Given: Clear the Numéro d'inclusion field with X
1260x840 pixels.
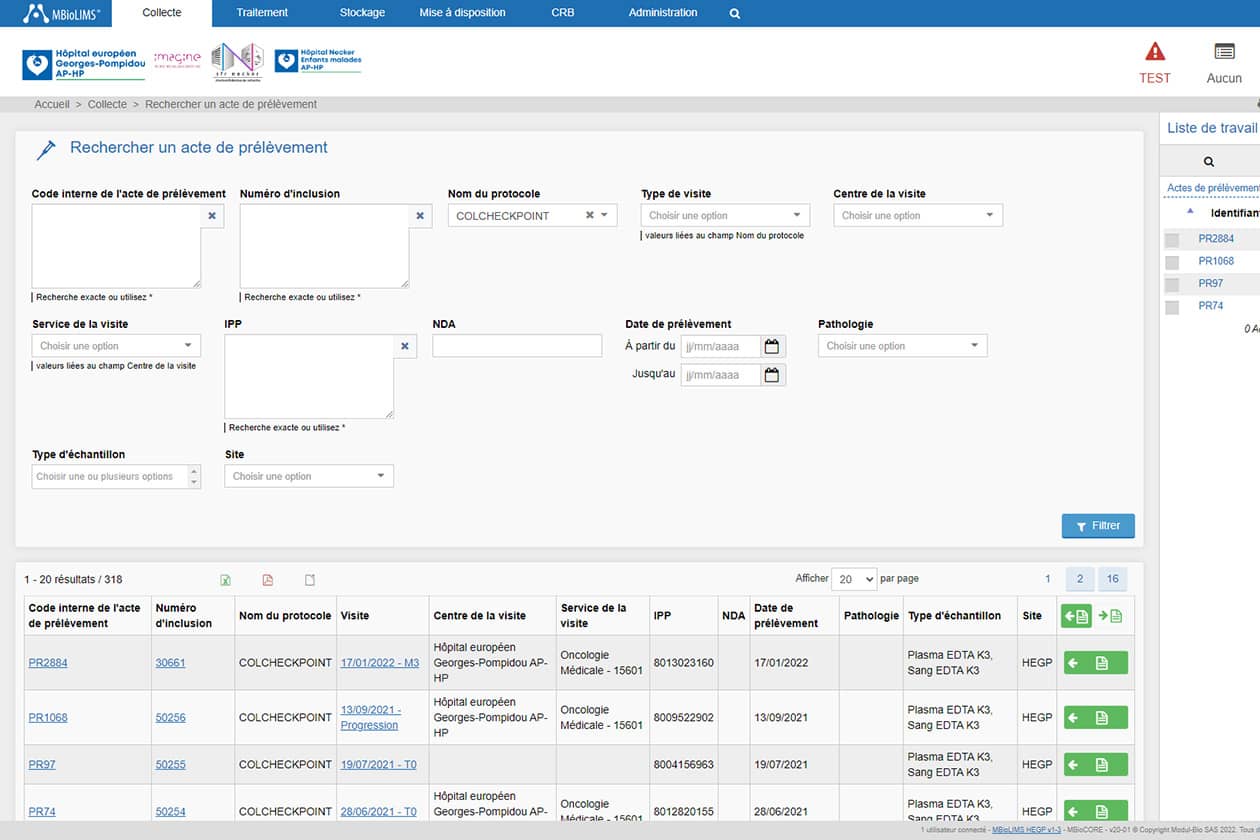Looking at the screenshot, I should pyautogui.click(x=420, y=215).
